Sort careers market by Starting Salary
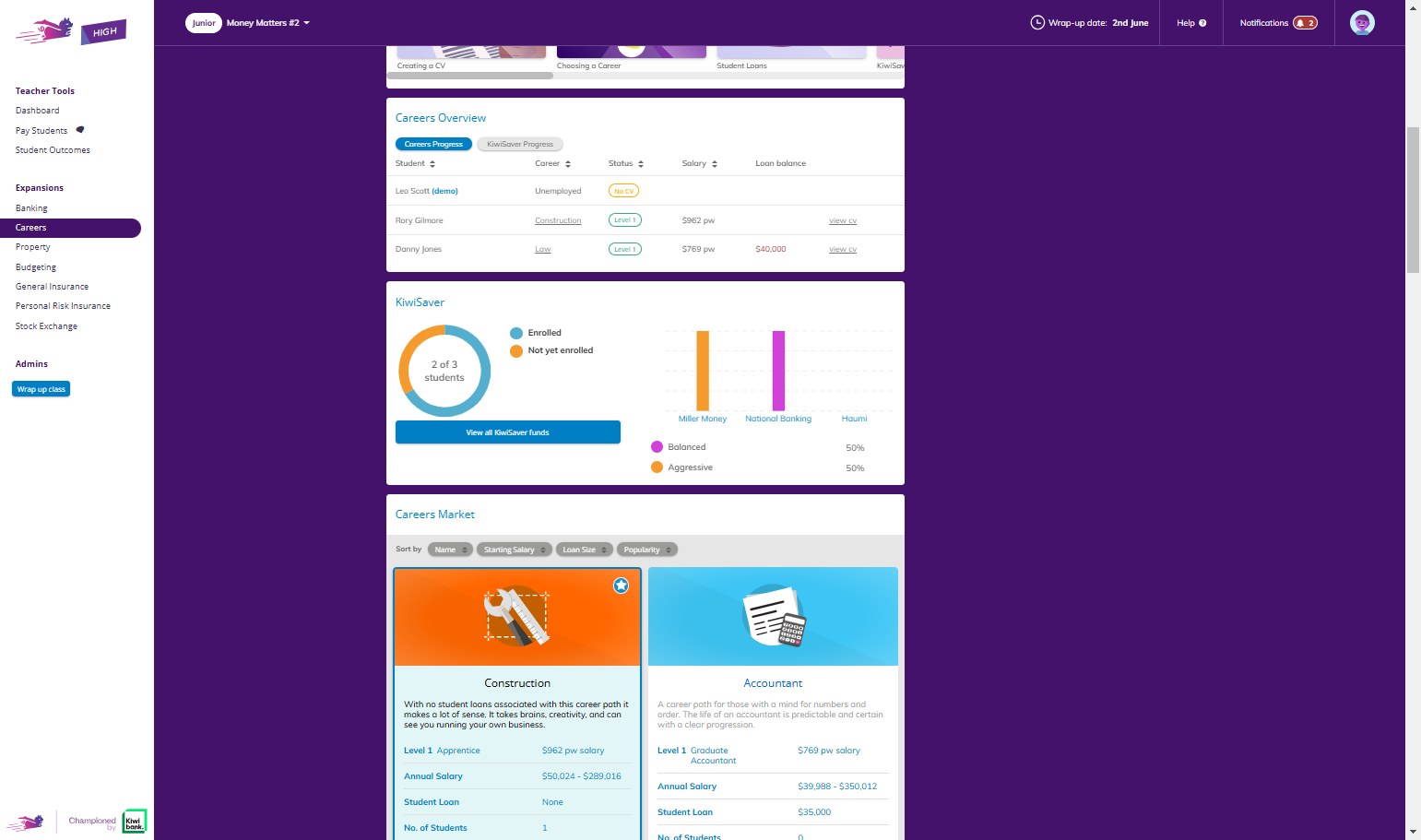Screen dimensions: 1421x840 pos(515,550)
